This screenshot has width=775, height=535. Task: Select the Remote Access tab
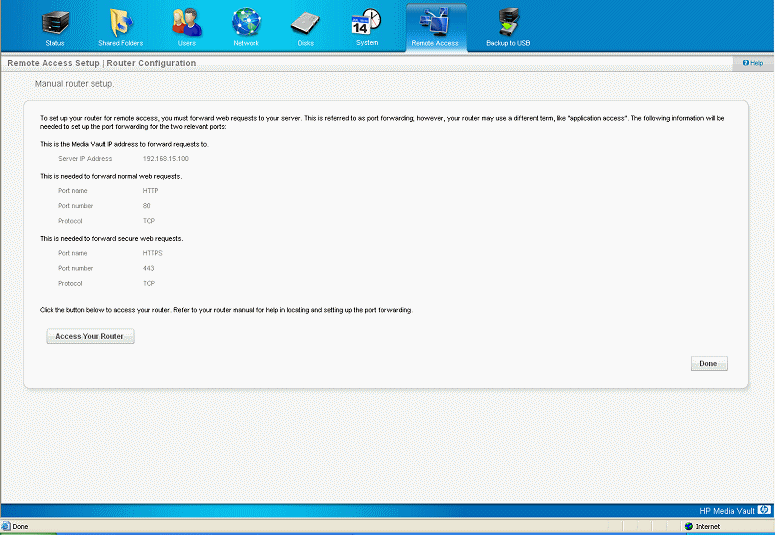(x=436, y=26)
